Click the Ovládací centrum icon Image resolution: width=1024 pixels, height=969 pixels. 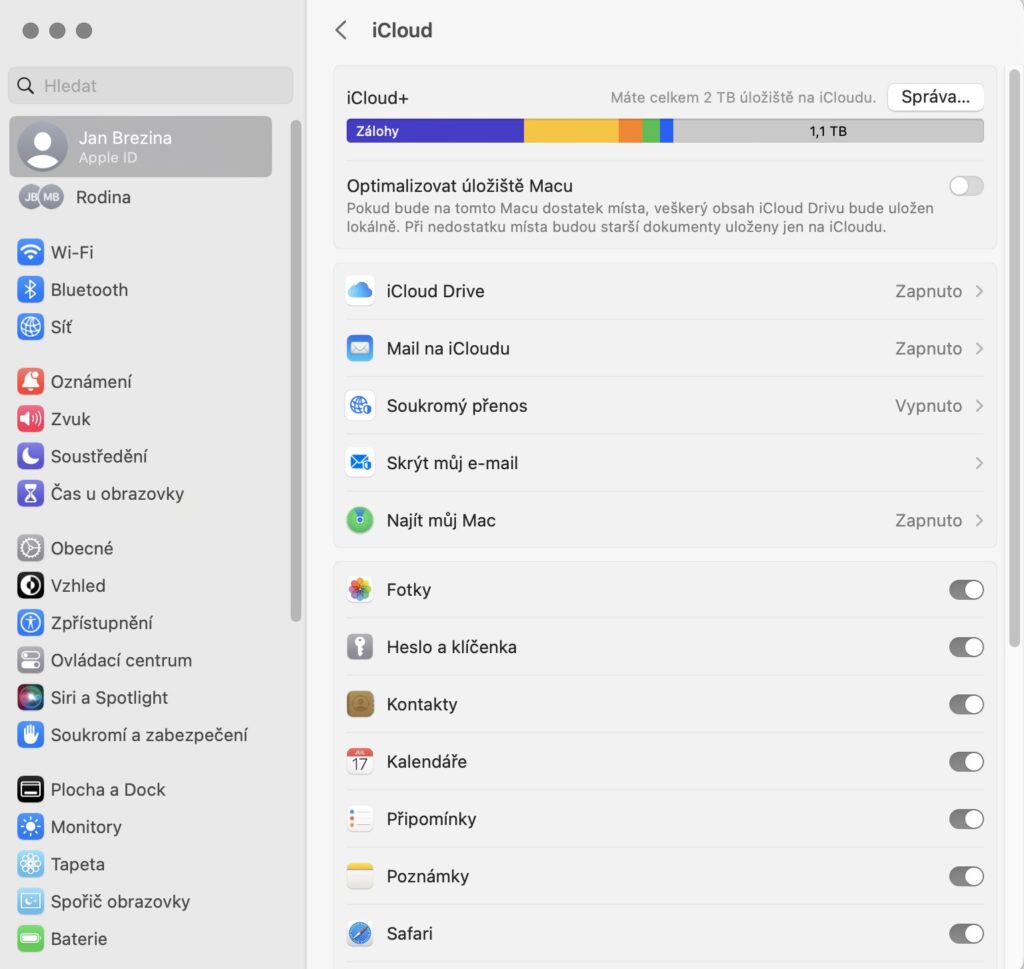[x=30, y=660]
